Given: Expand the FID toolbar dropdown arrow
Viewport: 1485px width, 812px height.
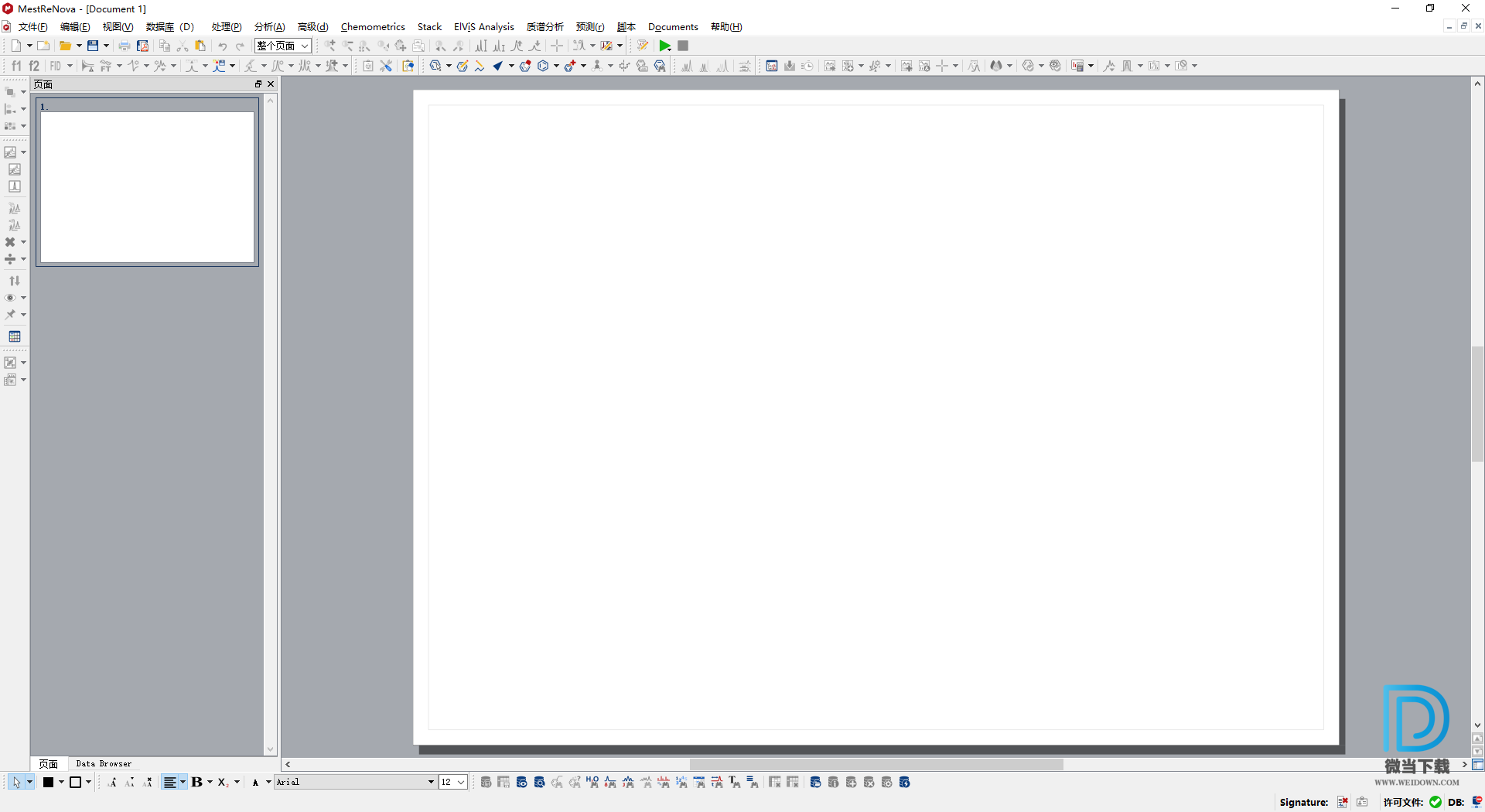Looking at the screenshot, I should coord(70,66).
